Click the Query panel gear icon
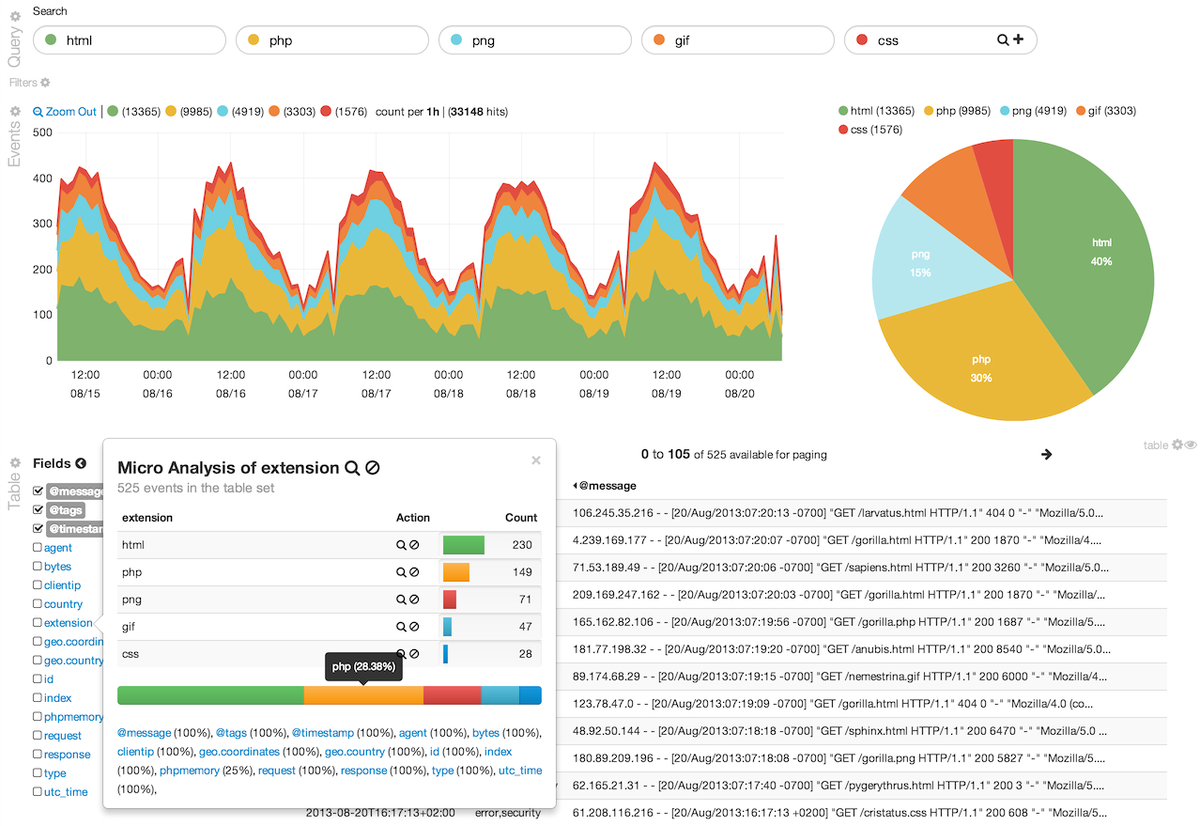The width and height of the screenshot is (1200, 826). [x=15, y=17]
